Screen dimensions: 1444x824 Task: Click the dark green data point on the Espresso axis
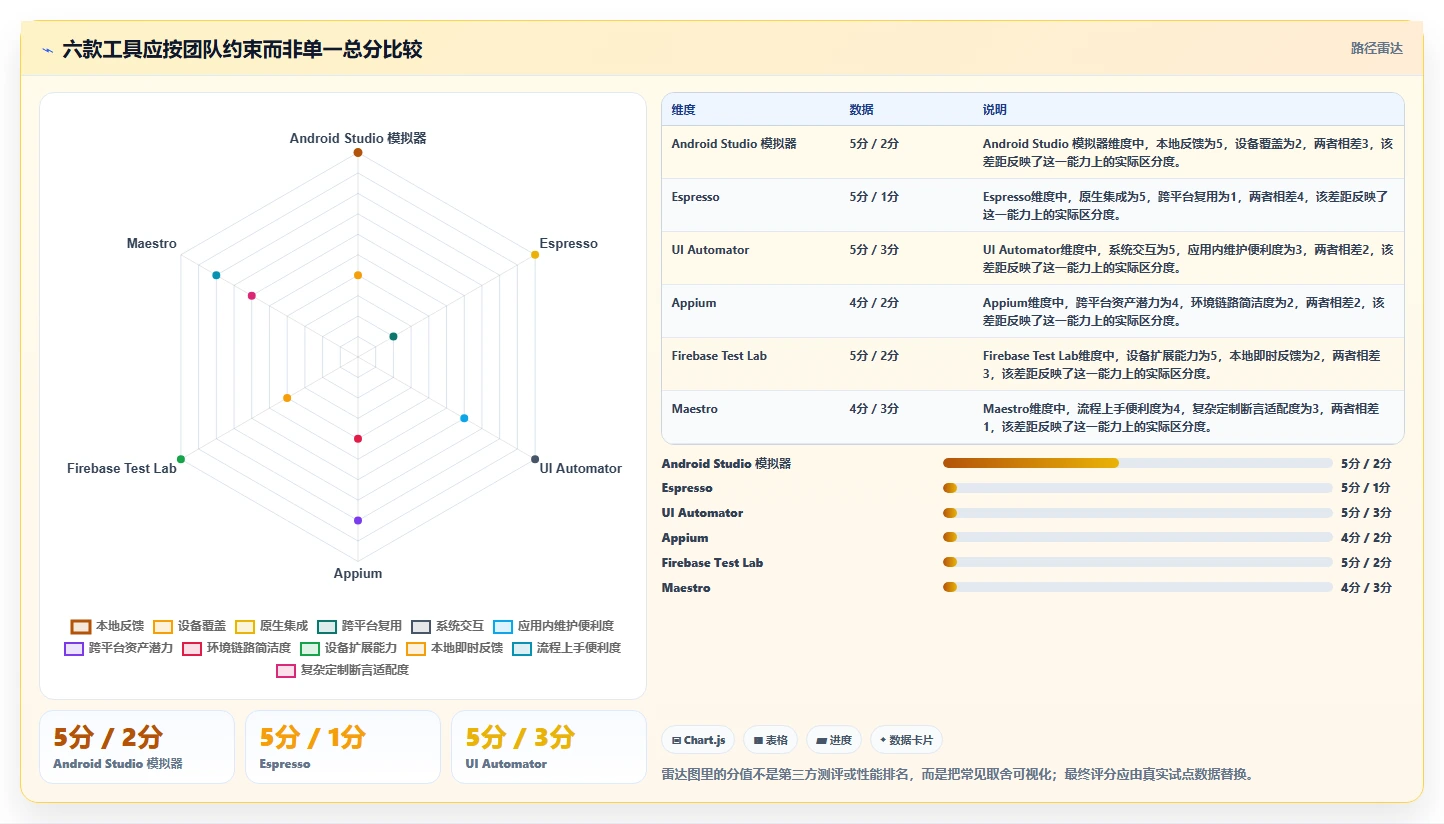pos(393,336)
